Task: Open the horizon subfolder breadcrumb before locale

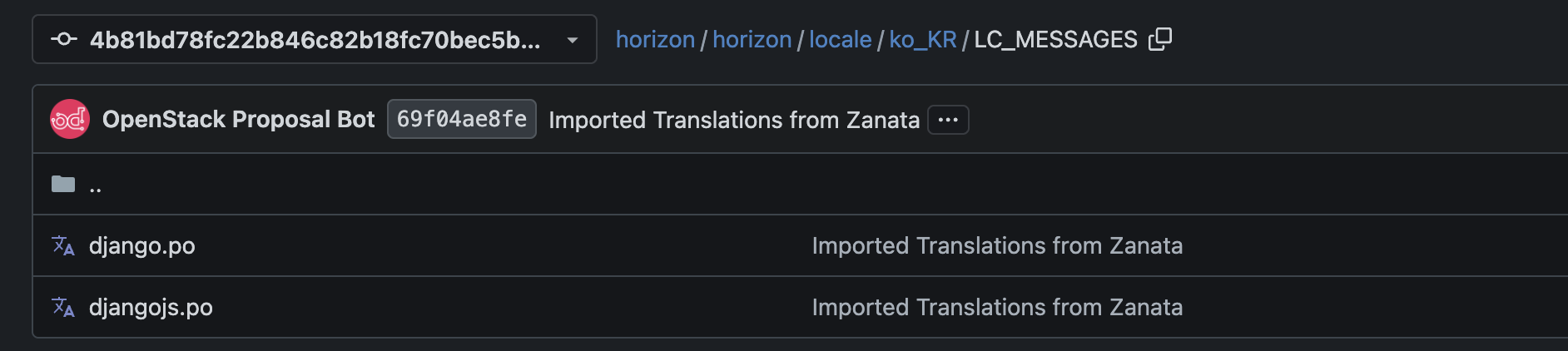Action: pyautogui.click(x=752, y=39)
